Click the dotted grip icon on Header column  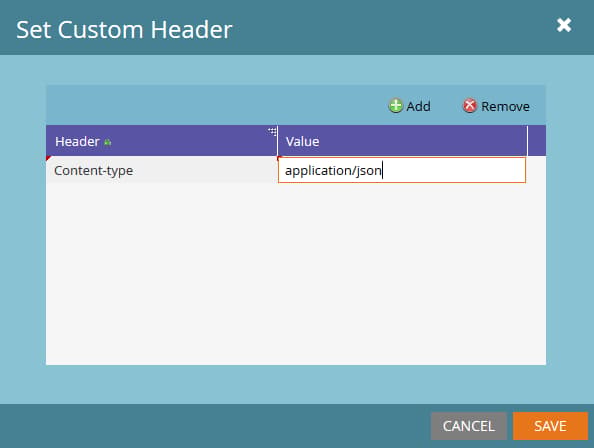273,131
